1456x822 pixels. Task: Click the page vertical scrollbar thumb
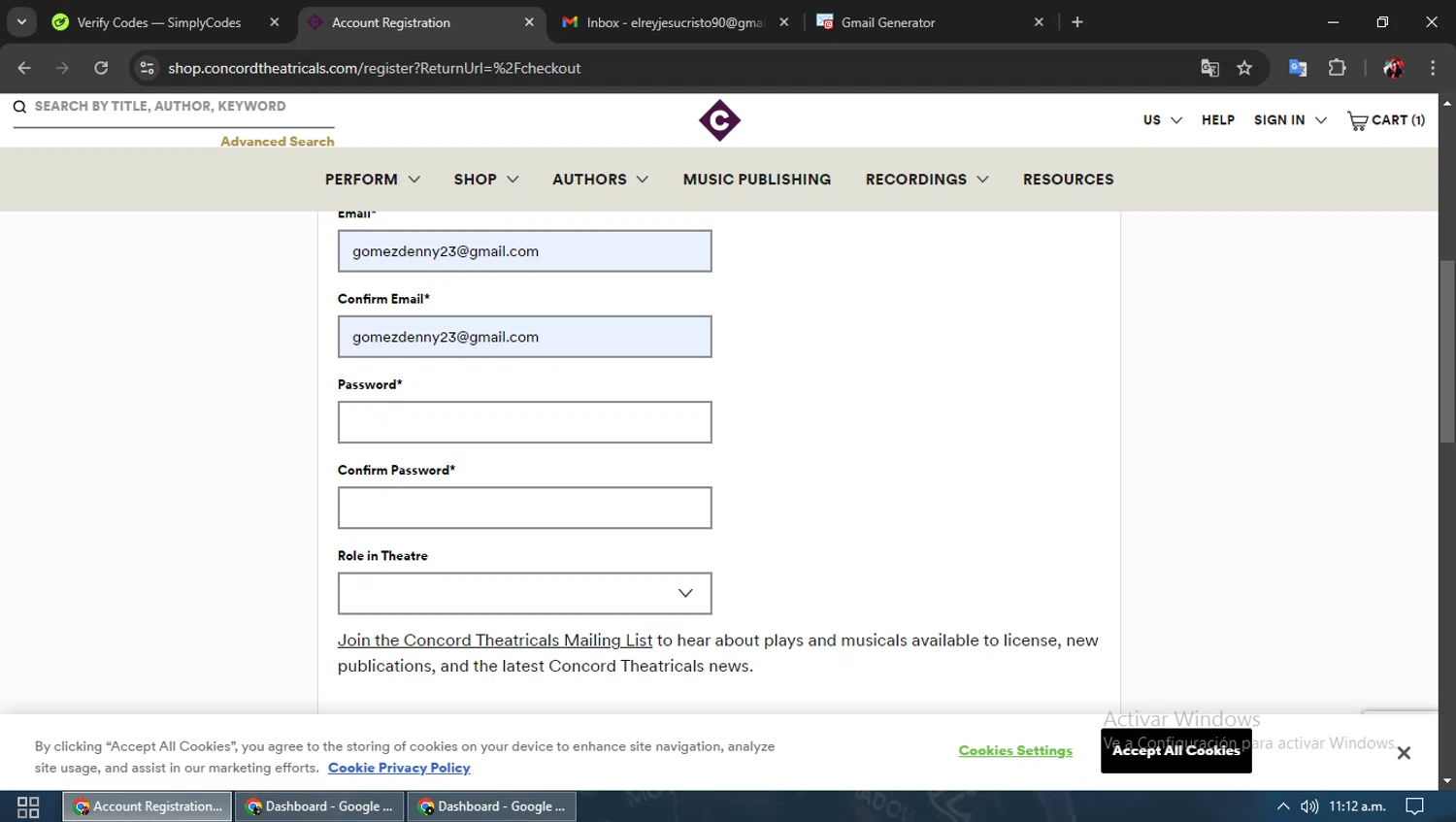click(x=1447, y=349)
